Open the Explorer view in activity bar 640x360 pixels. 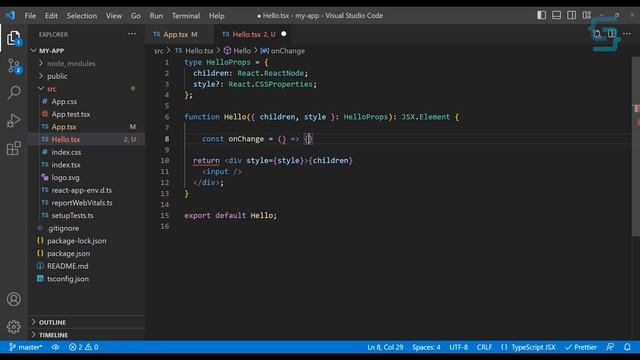click(13, 38)
